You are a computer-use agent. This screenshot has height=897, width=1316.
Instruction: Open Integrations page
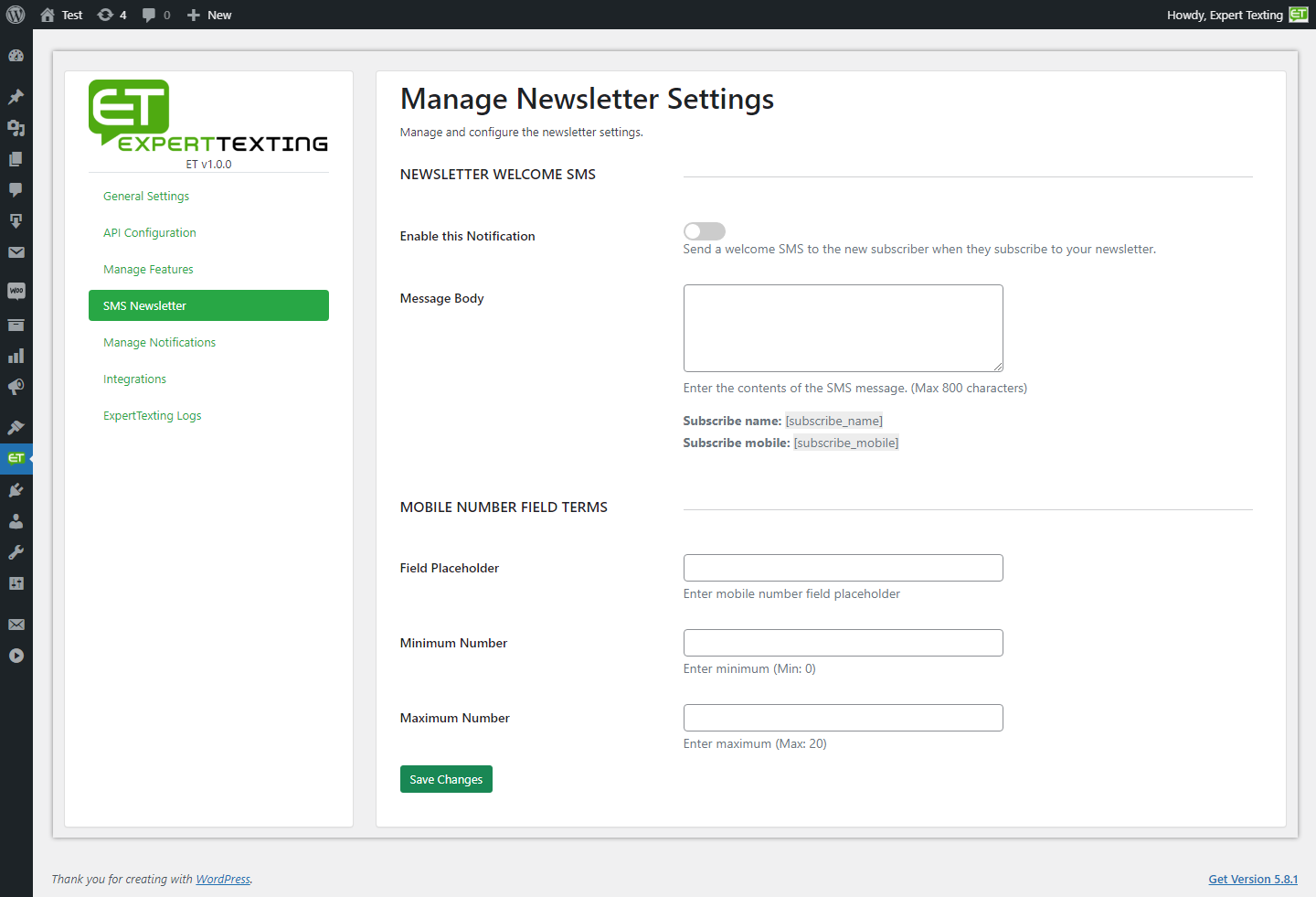coord(134,379)
